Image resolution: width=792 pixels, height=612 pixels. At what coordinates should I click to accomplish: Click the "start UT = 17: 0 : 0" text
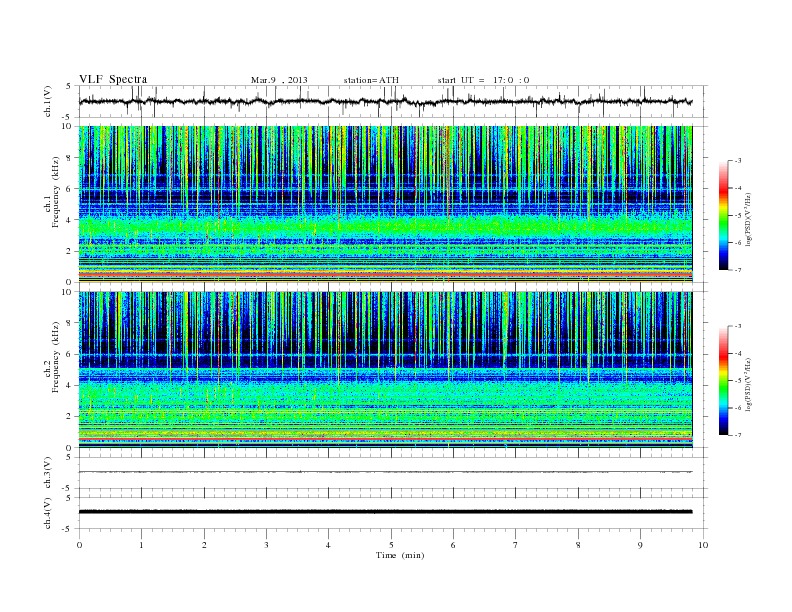(483, 80)
